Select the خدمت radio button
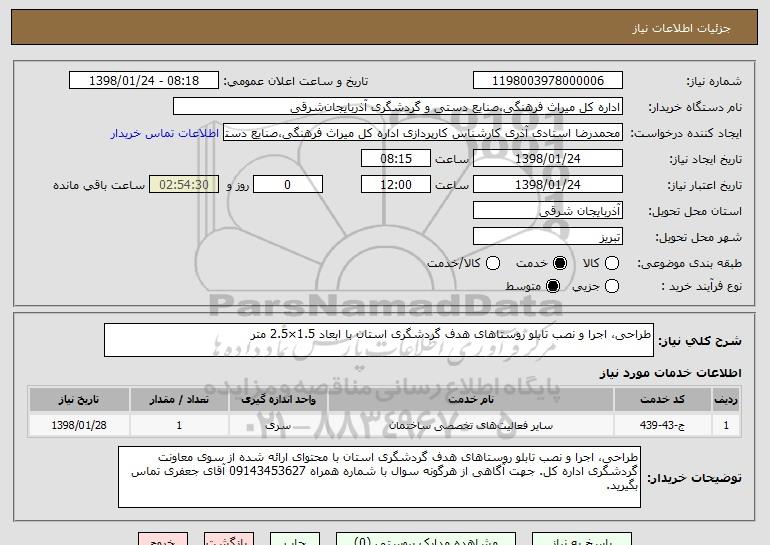 tap(560, 263)
